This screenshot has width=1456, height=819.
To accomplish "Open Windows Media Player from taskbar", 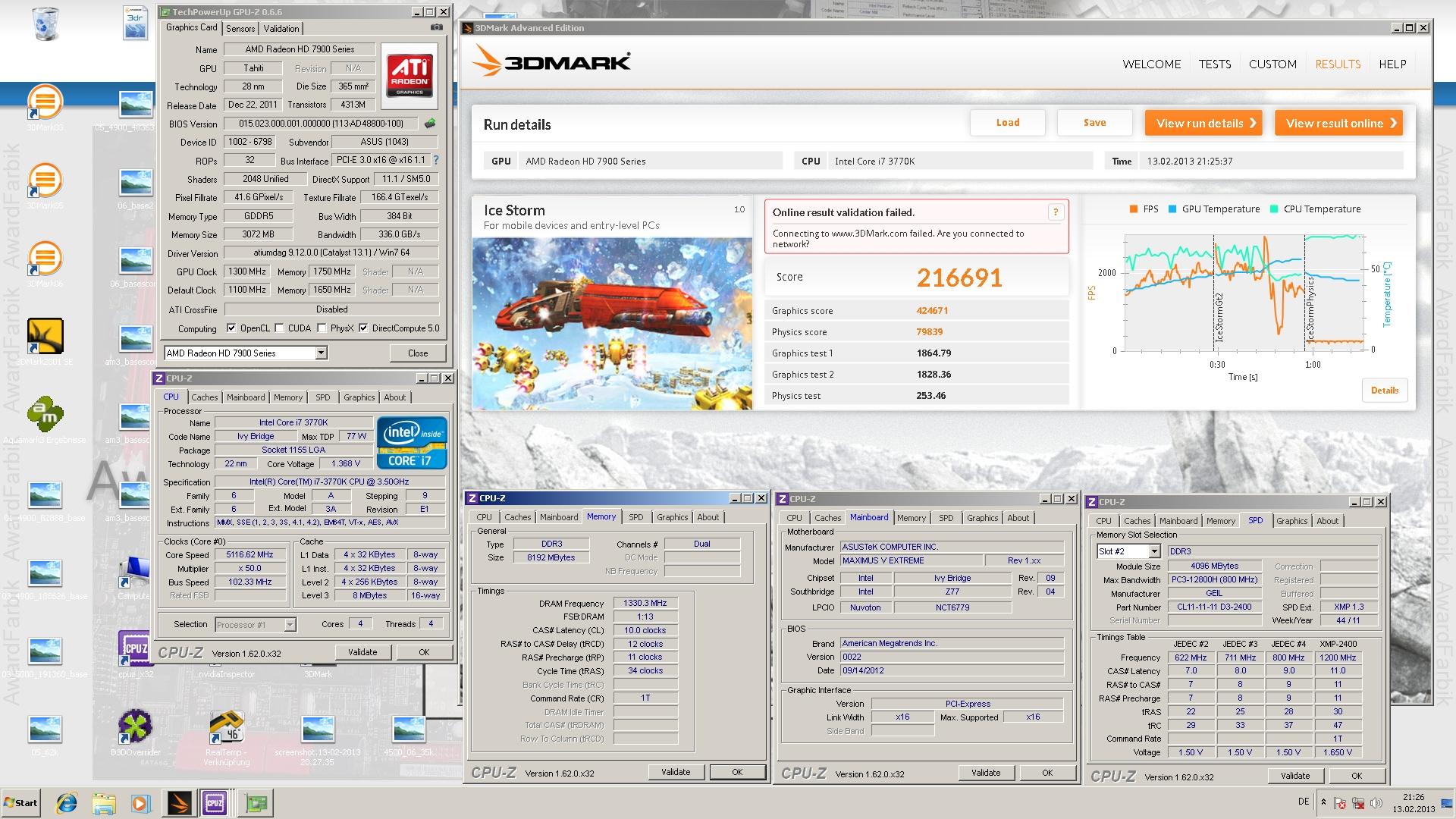I will (140, 802).
